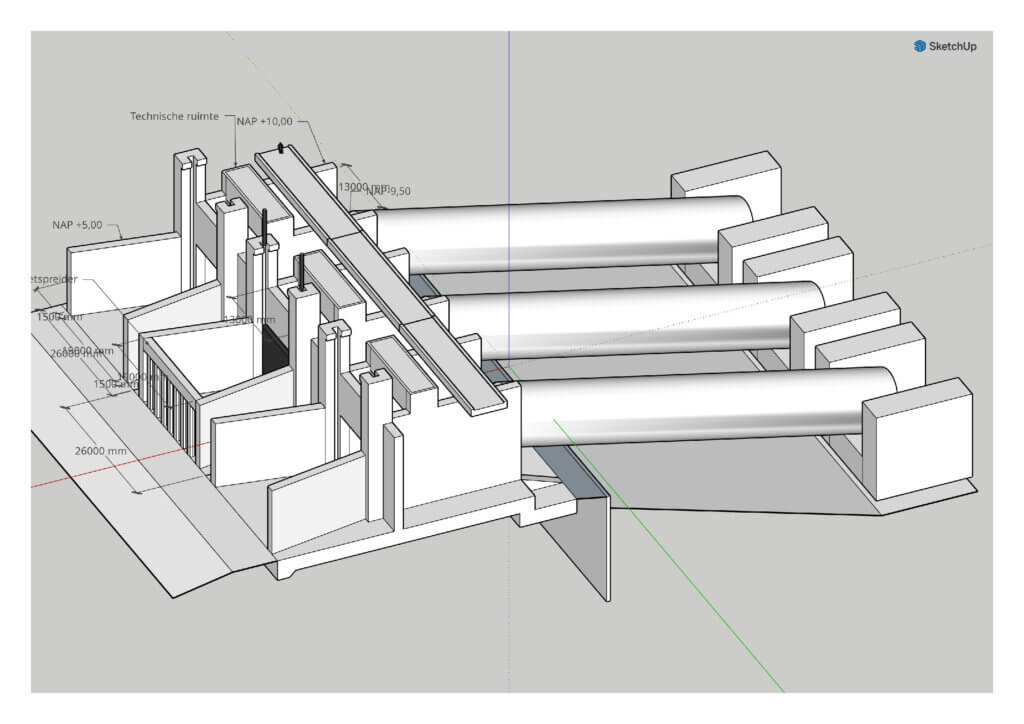Select the vertical-bar trash rack grille
The width and height of the screenshot is (1024, 724).
(x=170, y=401)
